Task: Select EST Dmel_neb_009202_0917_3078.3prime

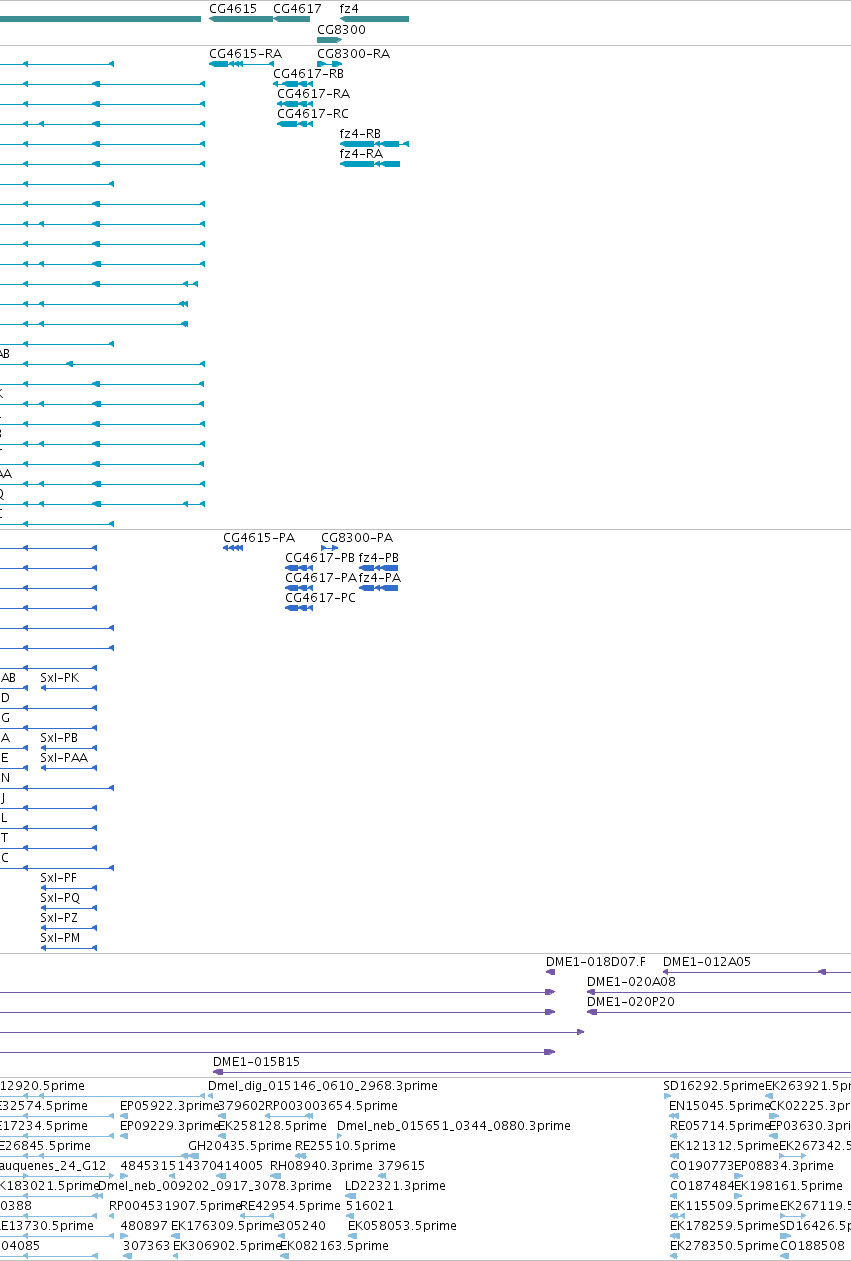Action: coord(215,1186)
